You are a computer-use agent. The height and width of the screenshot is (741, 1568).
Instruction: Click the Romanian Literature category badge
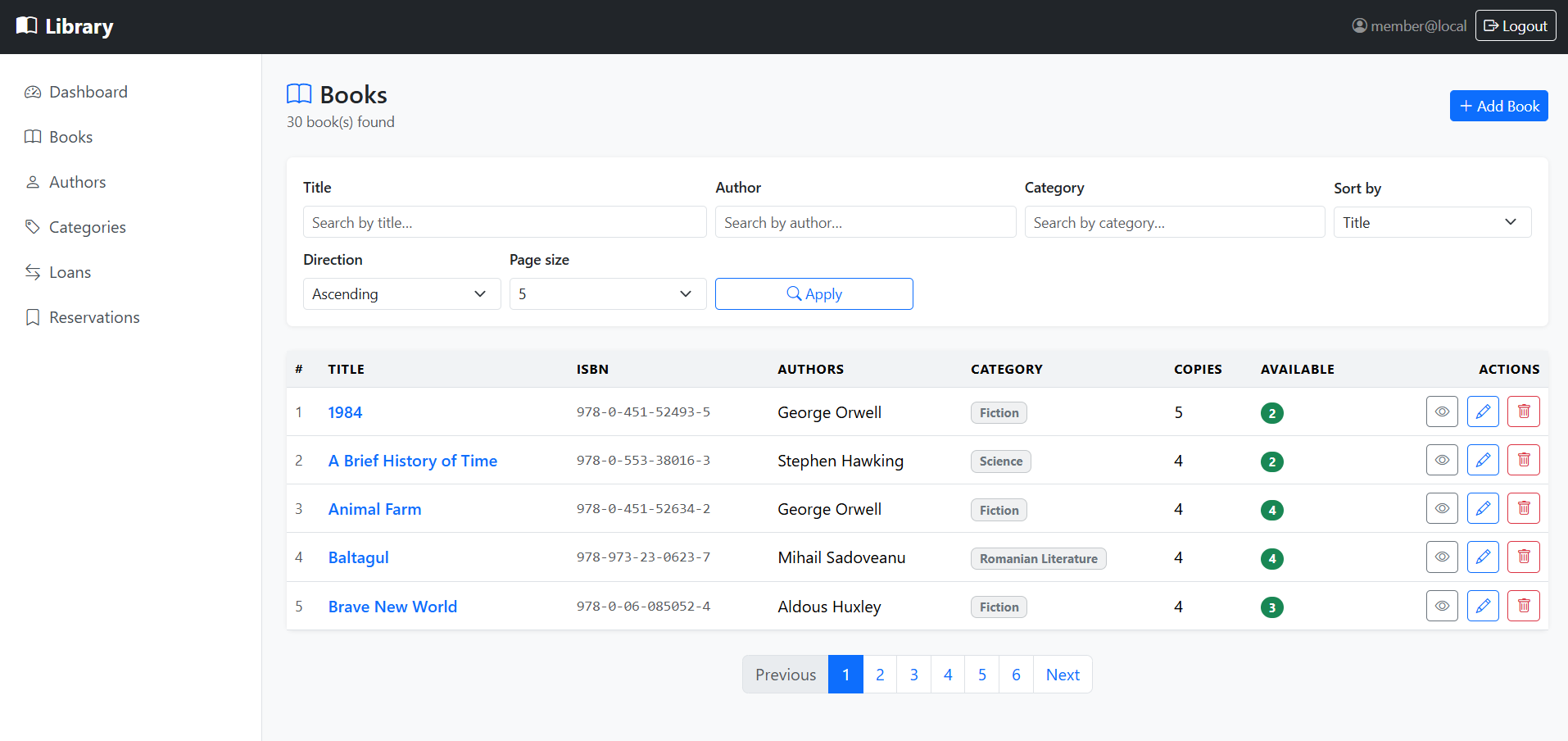[x=1038, y=558]
